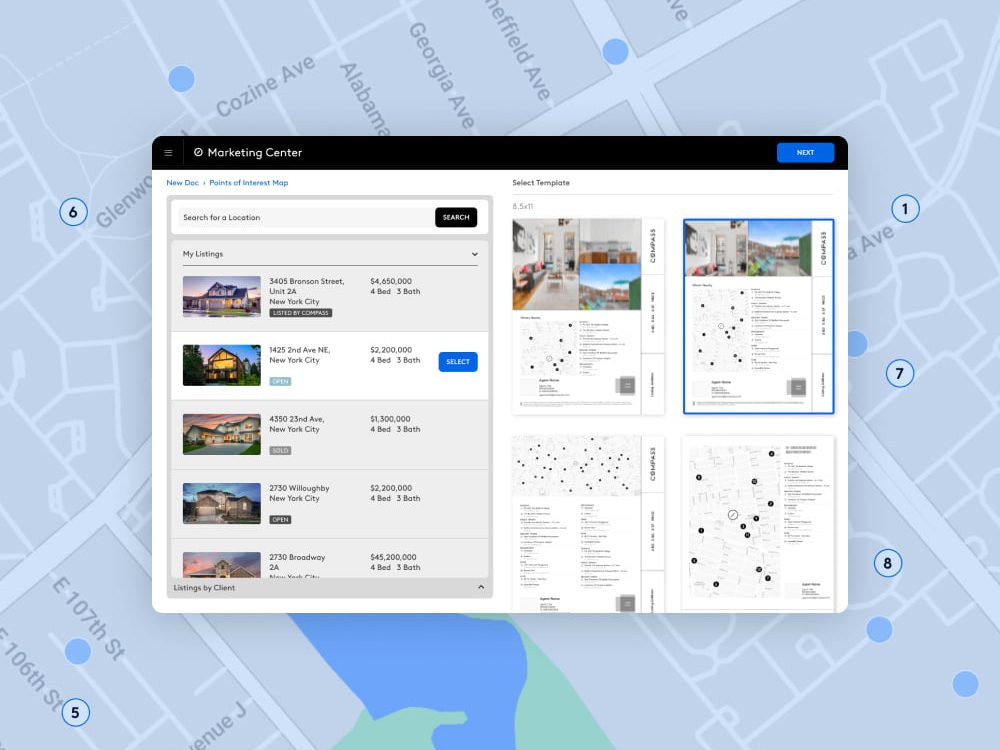Screen dimensions: 1000x750
Task: Go to New Doc breadcrumb
Action: pos(182,183)
